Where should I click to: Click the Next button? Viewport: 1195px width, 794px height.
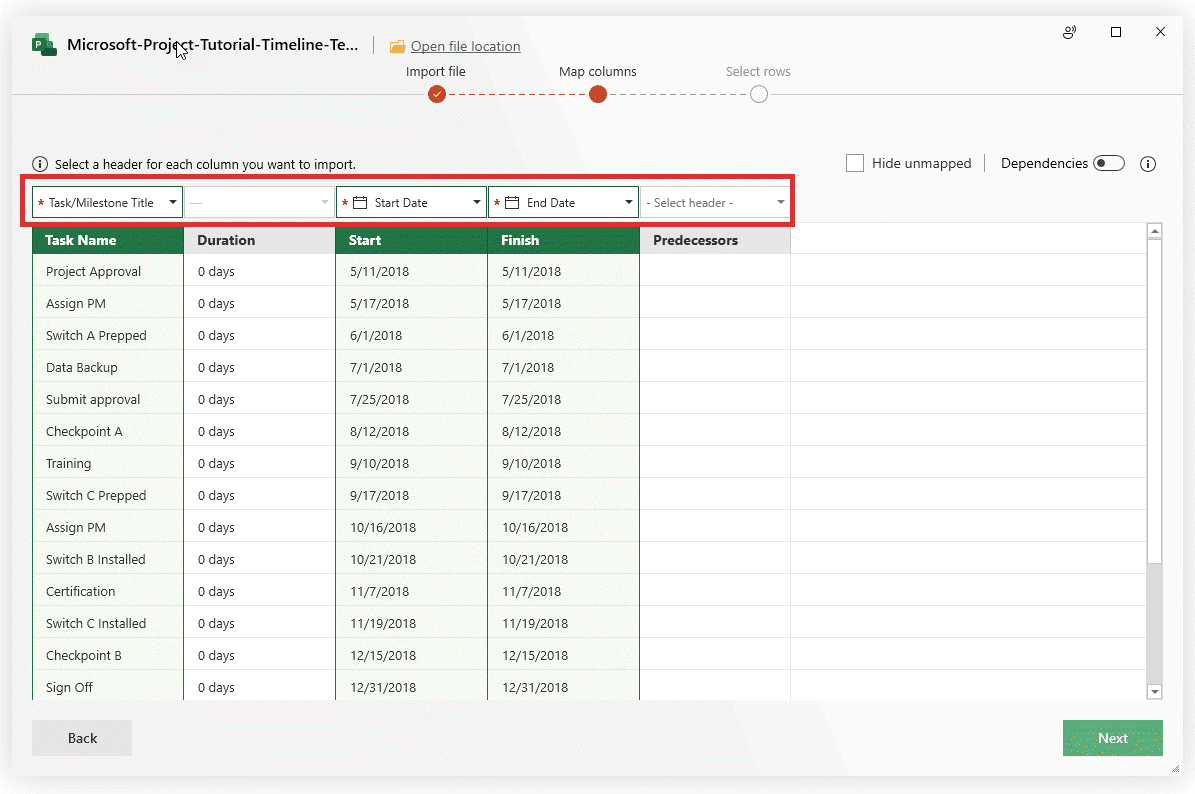pos(1113,738)
